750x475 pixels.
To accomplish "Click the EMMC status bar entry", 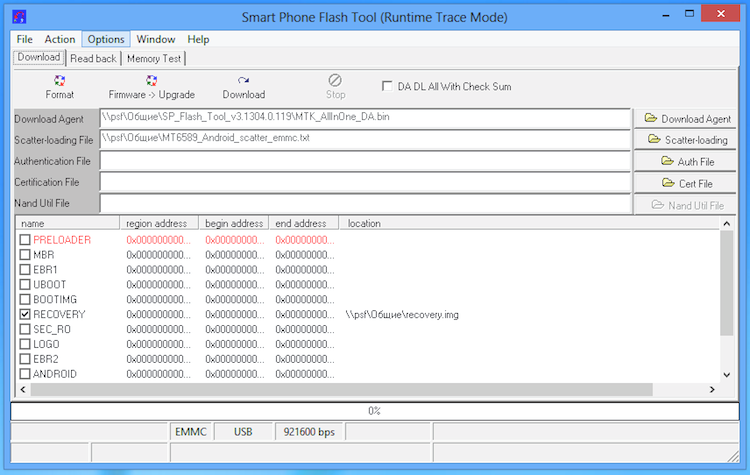I will 191,431.
